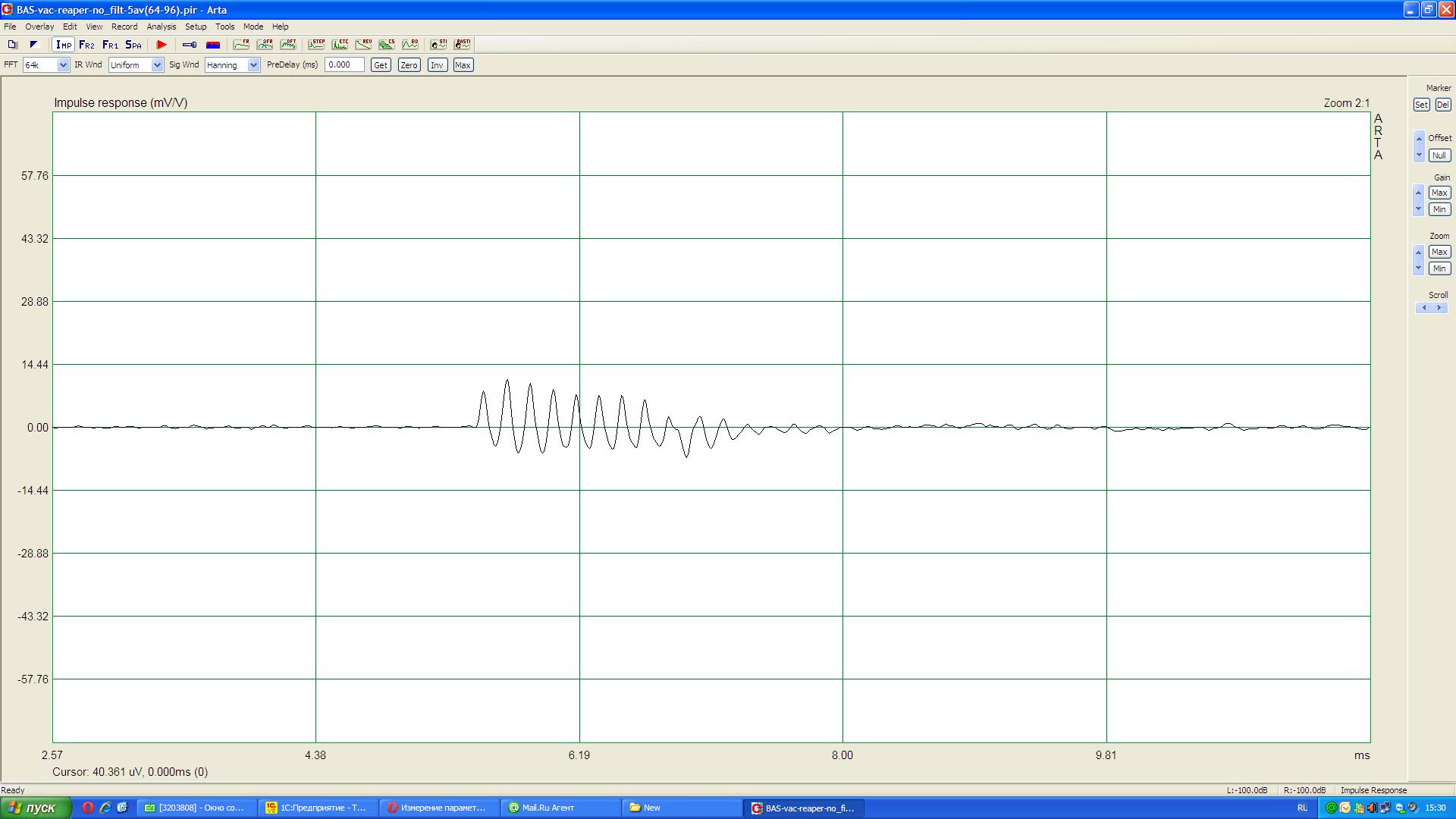Click the PreDelay (ms) input field
1456x819 pixels.
344,65
